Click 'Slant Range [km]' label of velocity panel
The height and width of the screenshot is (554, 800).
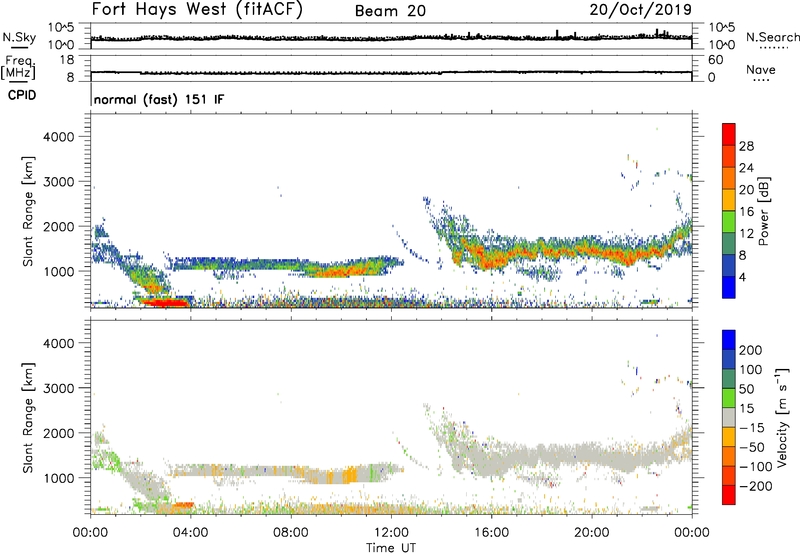point(29,417)
